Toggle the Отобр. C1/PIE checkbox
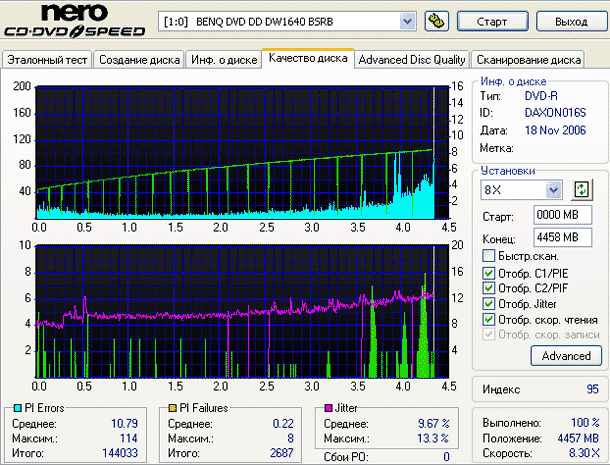Screen dimensions: 610x465 pos(488,273)
